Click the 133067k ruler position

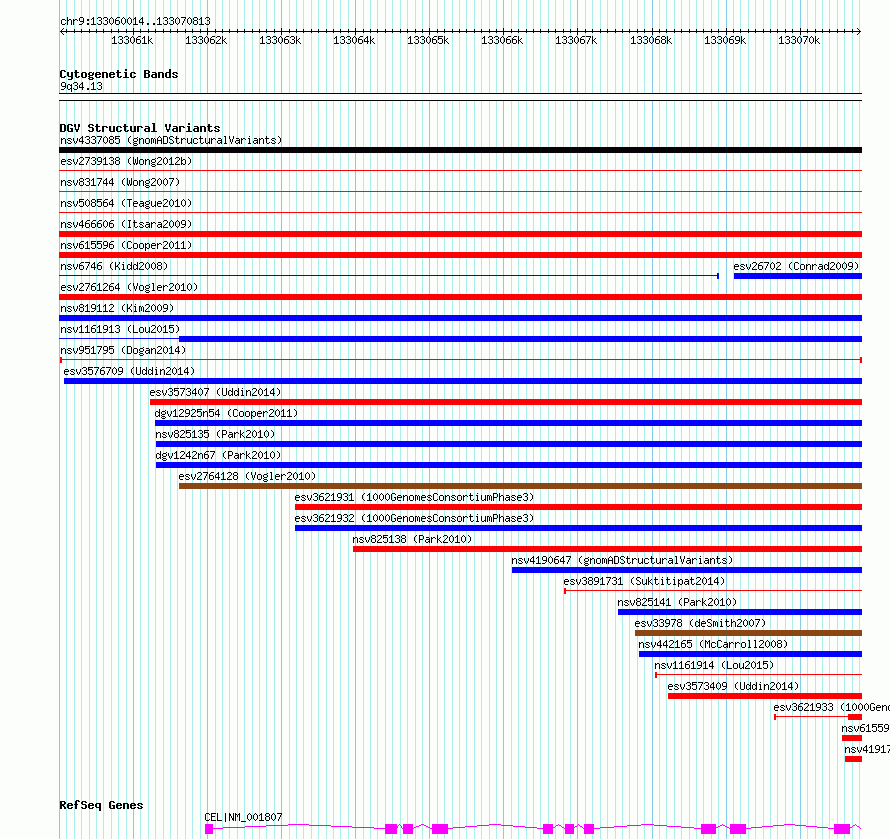point(576,40)
